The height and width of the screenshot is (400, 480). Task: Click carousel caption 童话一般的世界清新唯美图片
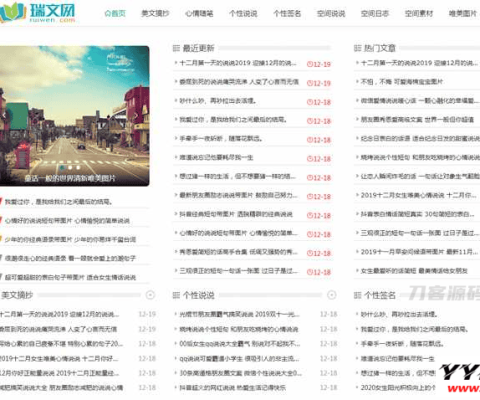click(x=70, y=178)
